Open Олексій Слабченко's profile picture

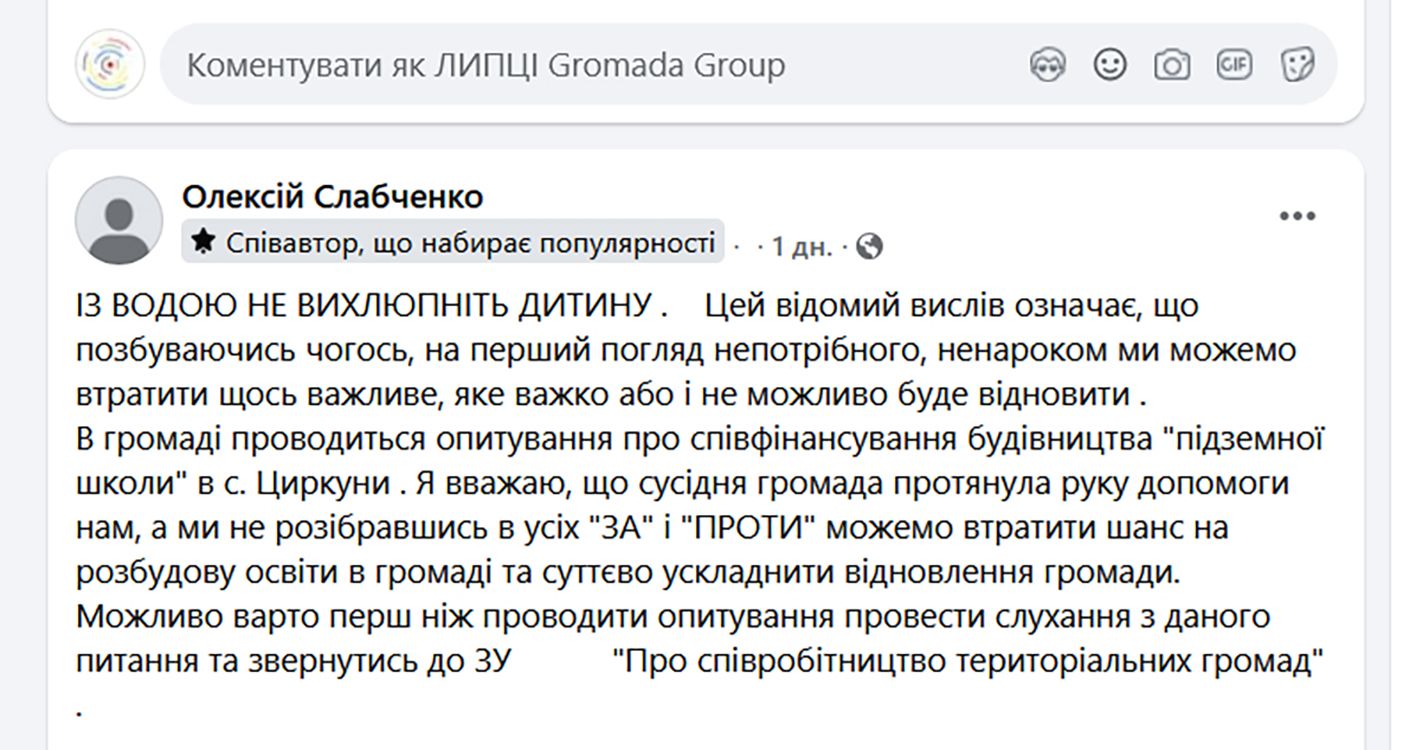pyautogui.click(x=119, y=221)
